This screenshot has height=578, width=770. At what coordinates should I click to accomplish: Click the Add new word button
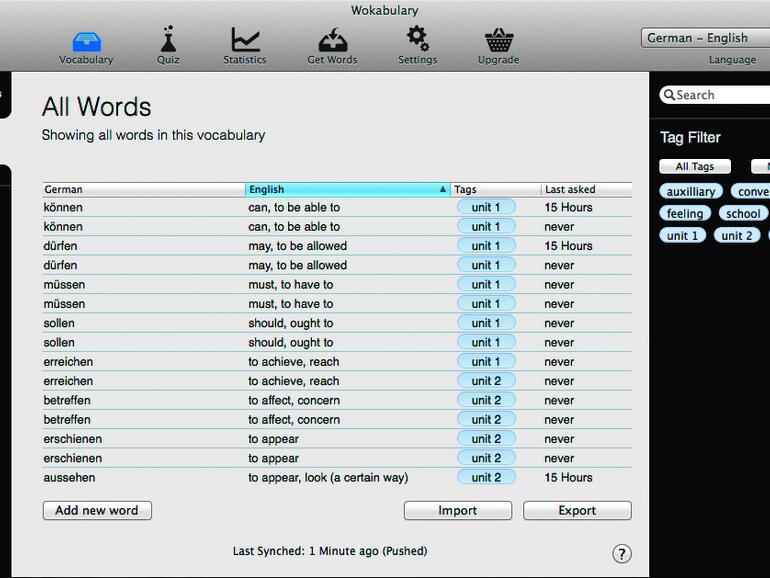97,510
